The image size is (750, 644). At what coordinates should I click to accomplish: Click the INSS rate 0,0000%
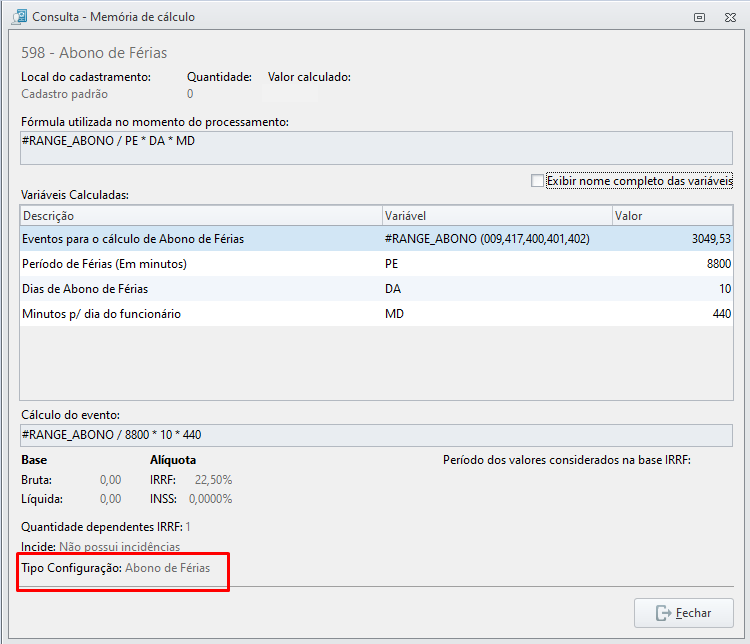click(210, 499)
